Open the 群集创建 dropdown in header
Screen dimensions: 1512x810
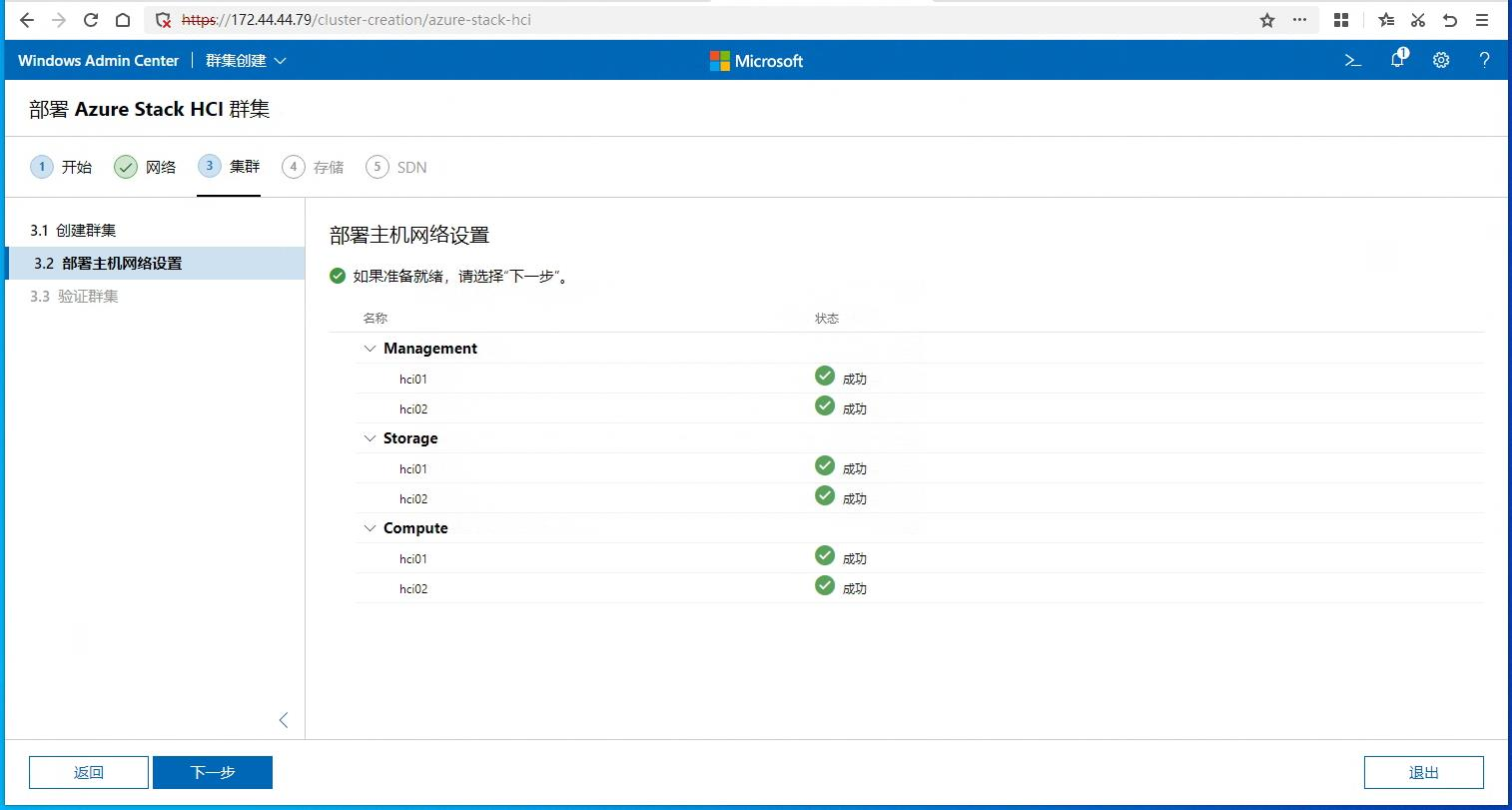[x=246, y=61]
